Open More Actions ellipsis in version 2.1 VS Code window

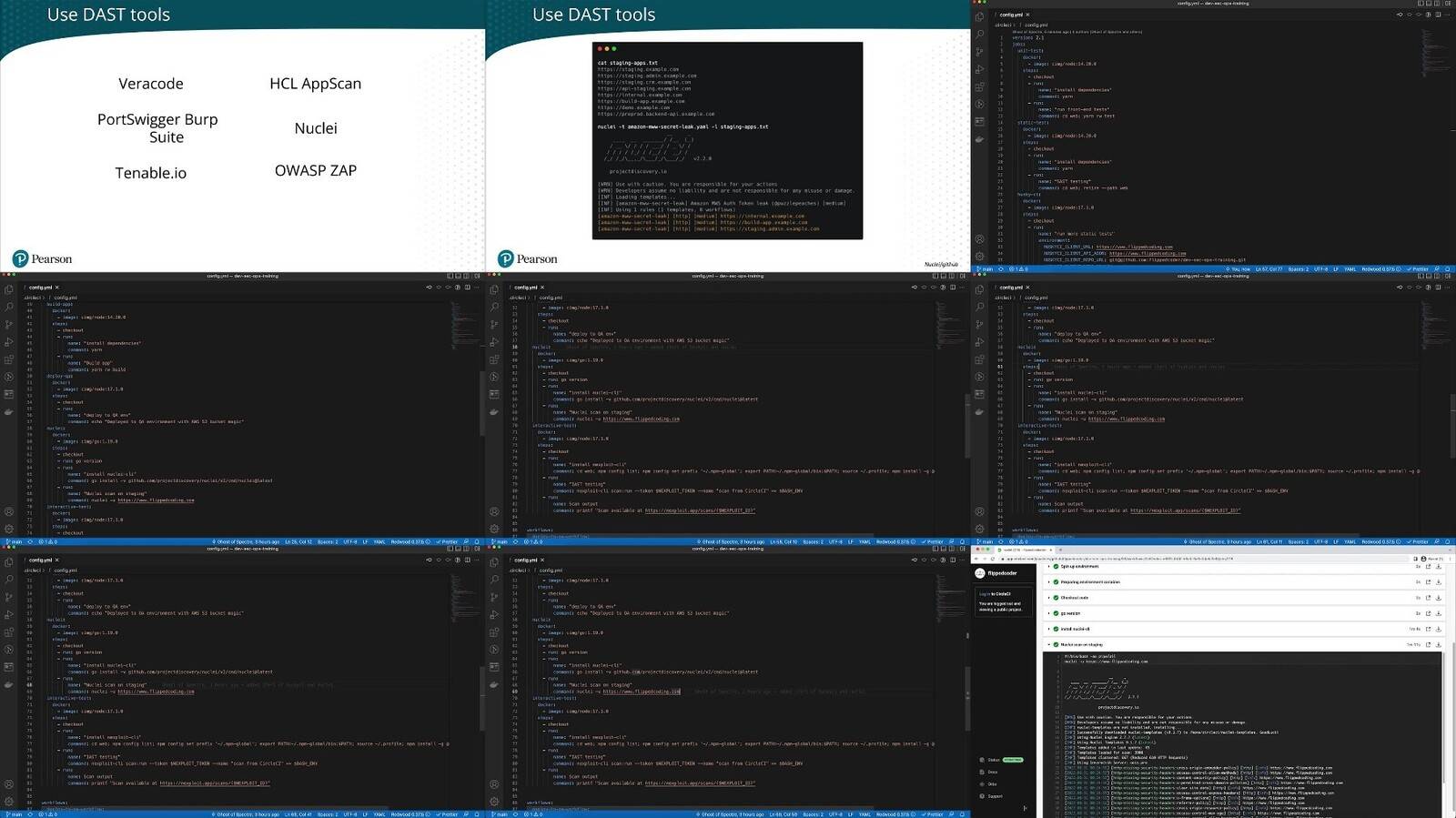tap(1447, 15)
